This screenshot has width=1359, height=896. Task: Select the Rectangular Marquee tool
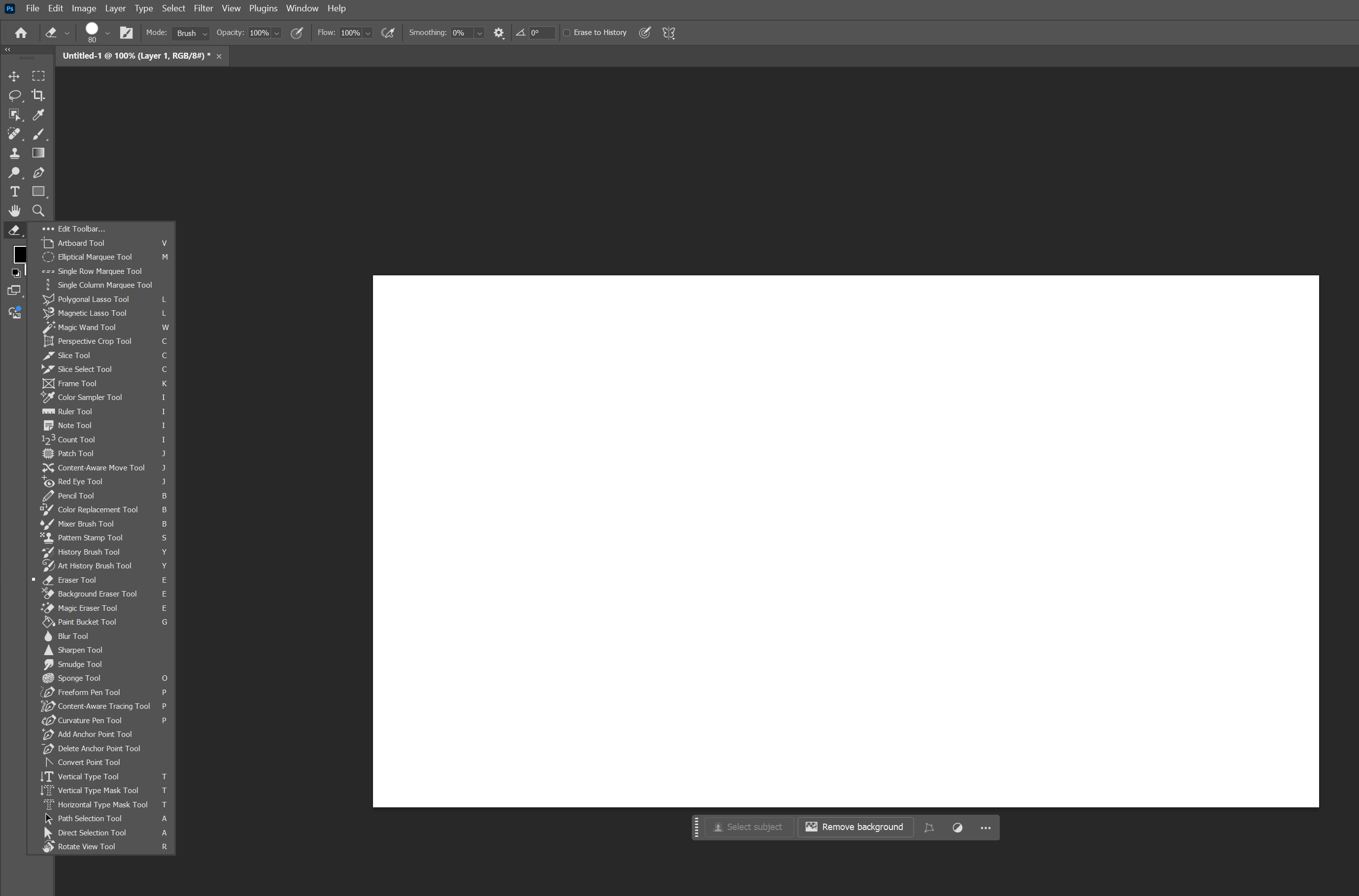click(x=38, y=76)
